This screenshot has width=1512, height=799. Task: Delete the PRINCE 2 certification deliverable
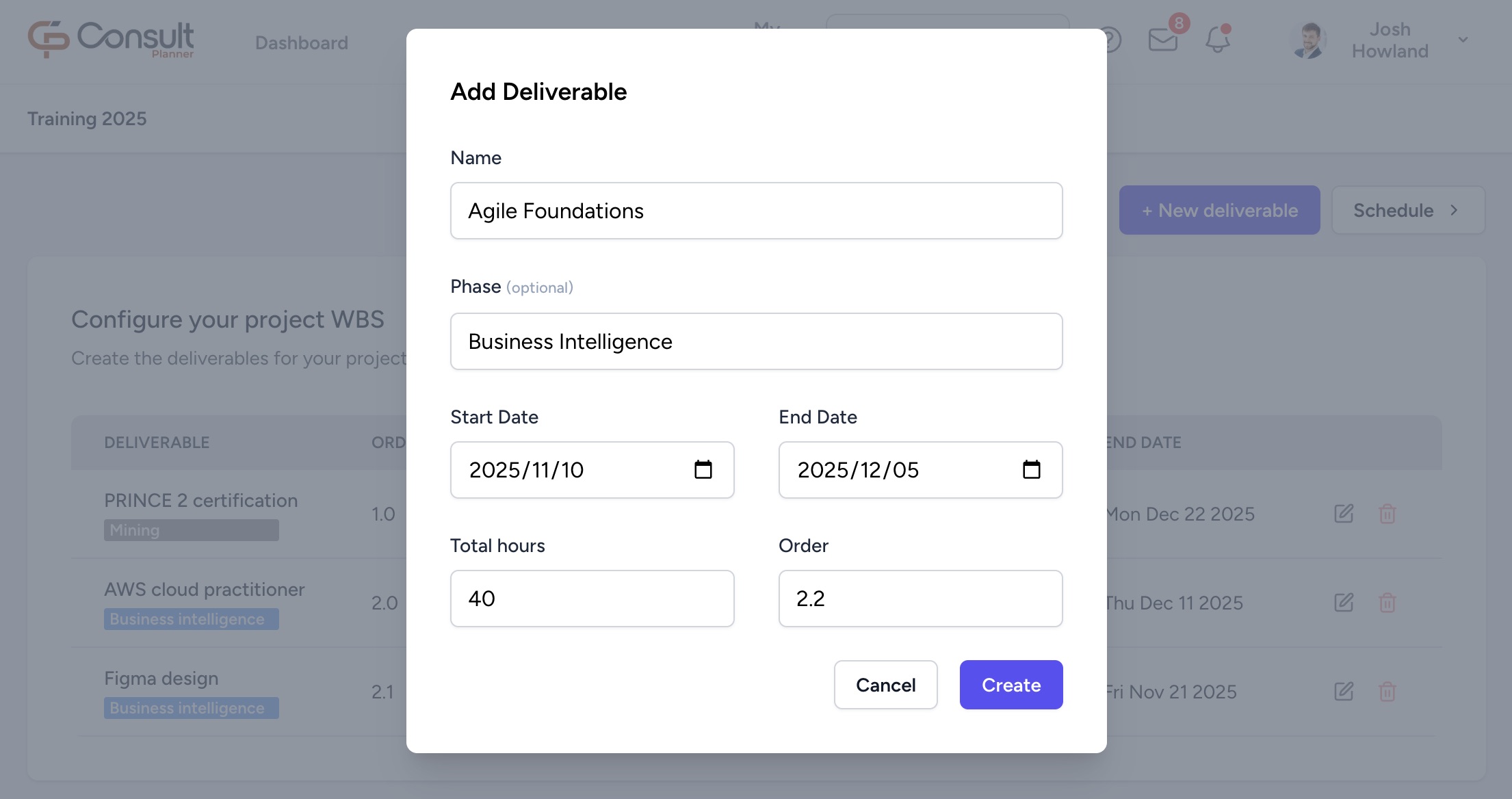click(x=1387, y=514)
